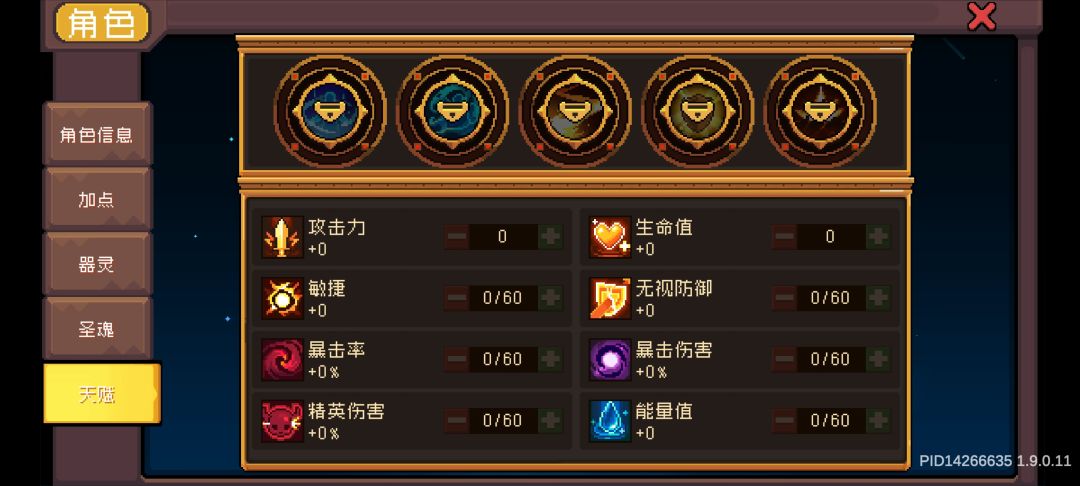This screenshot has height=486, width=1080.
Task: Click the 能量值 blue droplet icon
Action: (x=610, y=421)
